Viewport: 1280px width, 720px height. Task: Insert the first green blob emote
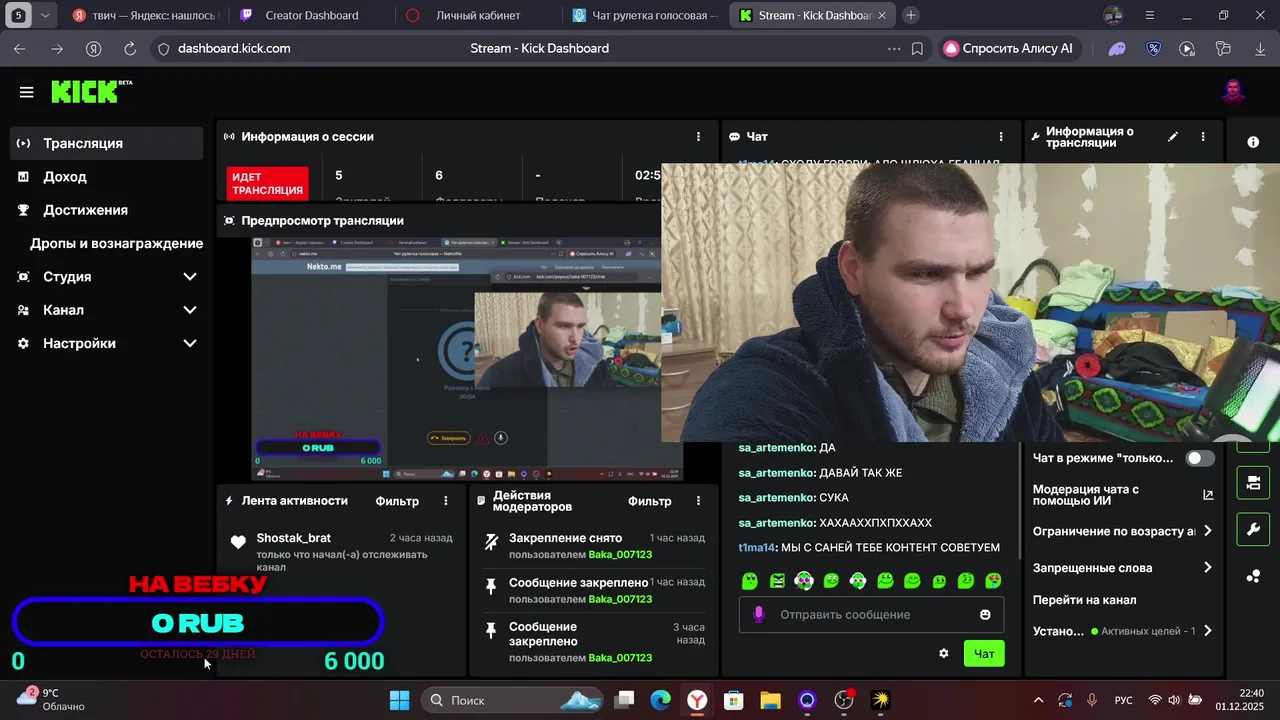pos(749,580)
